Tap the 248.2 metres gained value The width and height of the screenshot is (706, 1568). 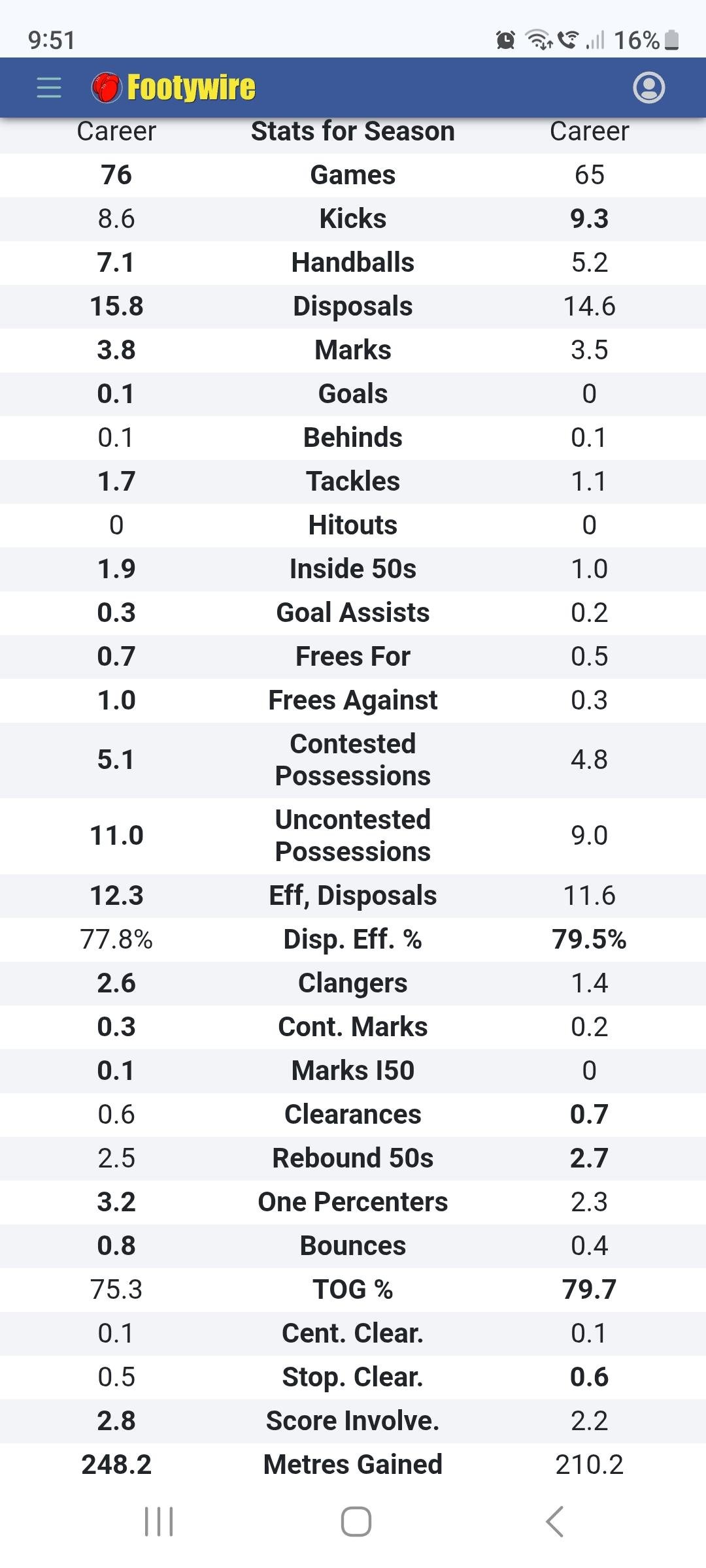[116, 1465]
